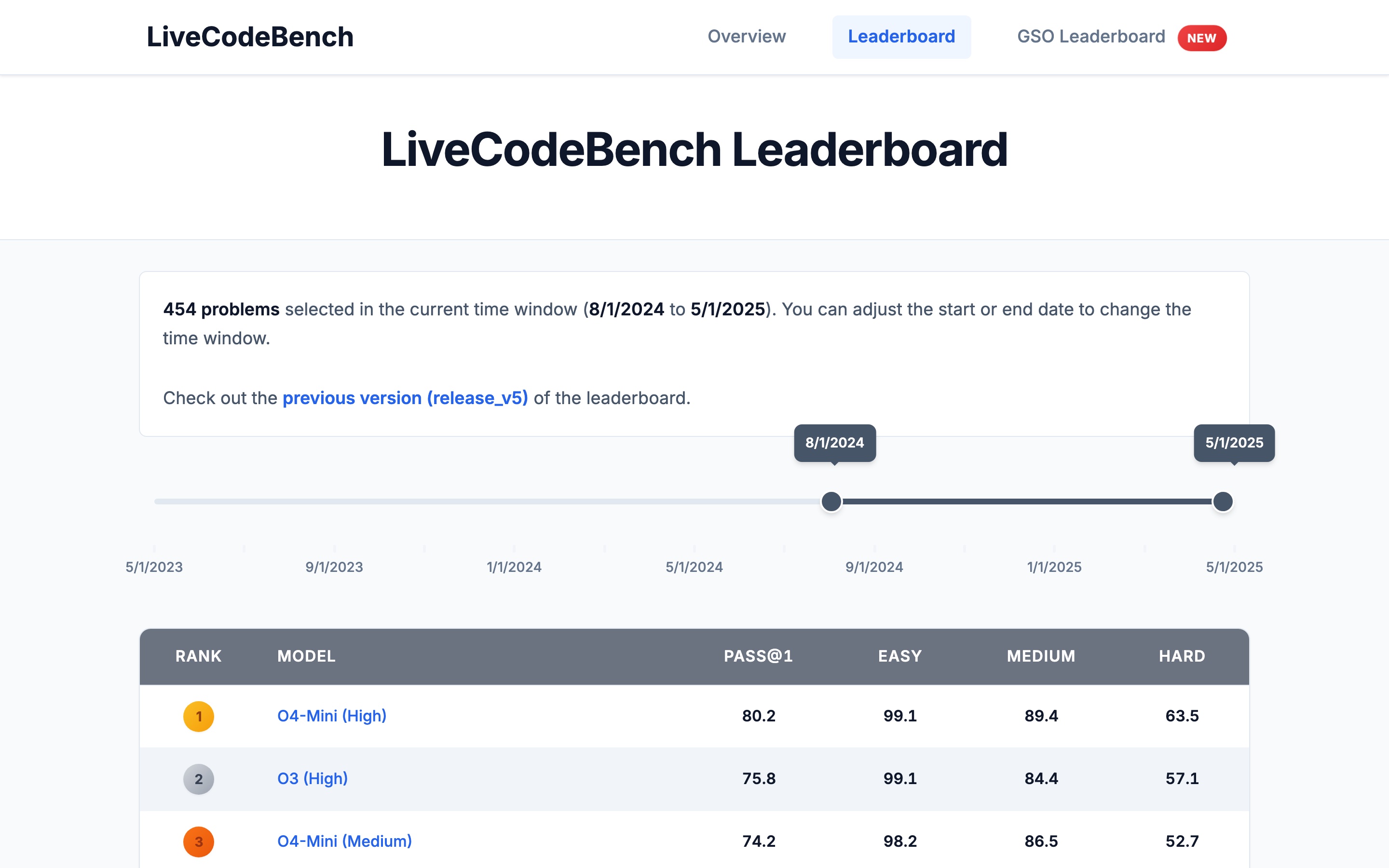Click the 8/1/2024 slider tooltip
This screenshot has width=1389, height=868.
click(834, 443)
